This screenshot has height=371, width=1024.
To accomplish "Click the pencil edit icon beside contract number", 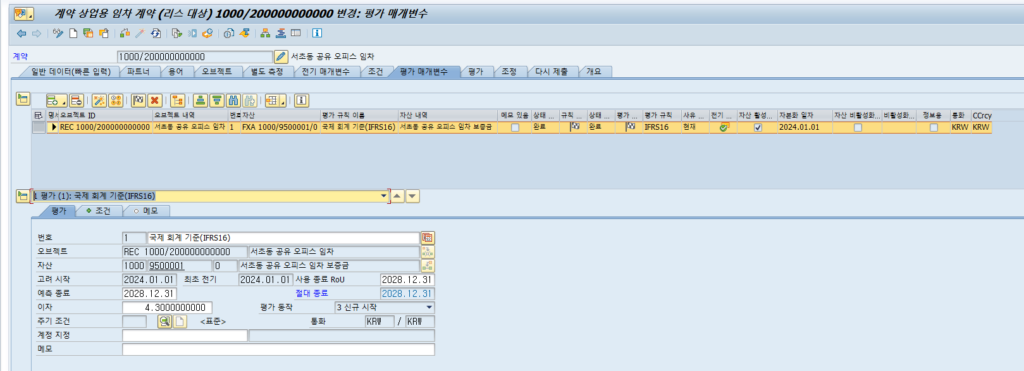I will tap(281, 57).
